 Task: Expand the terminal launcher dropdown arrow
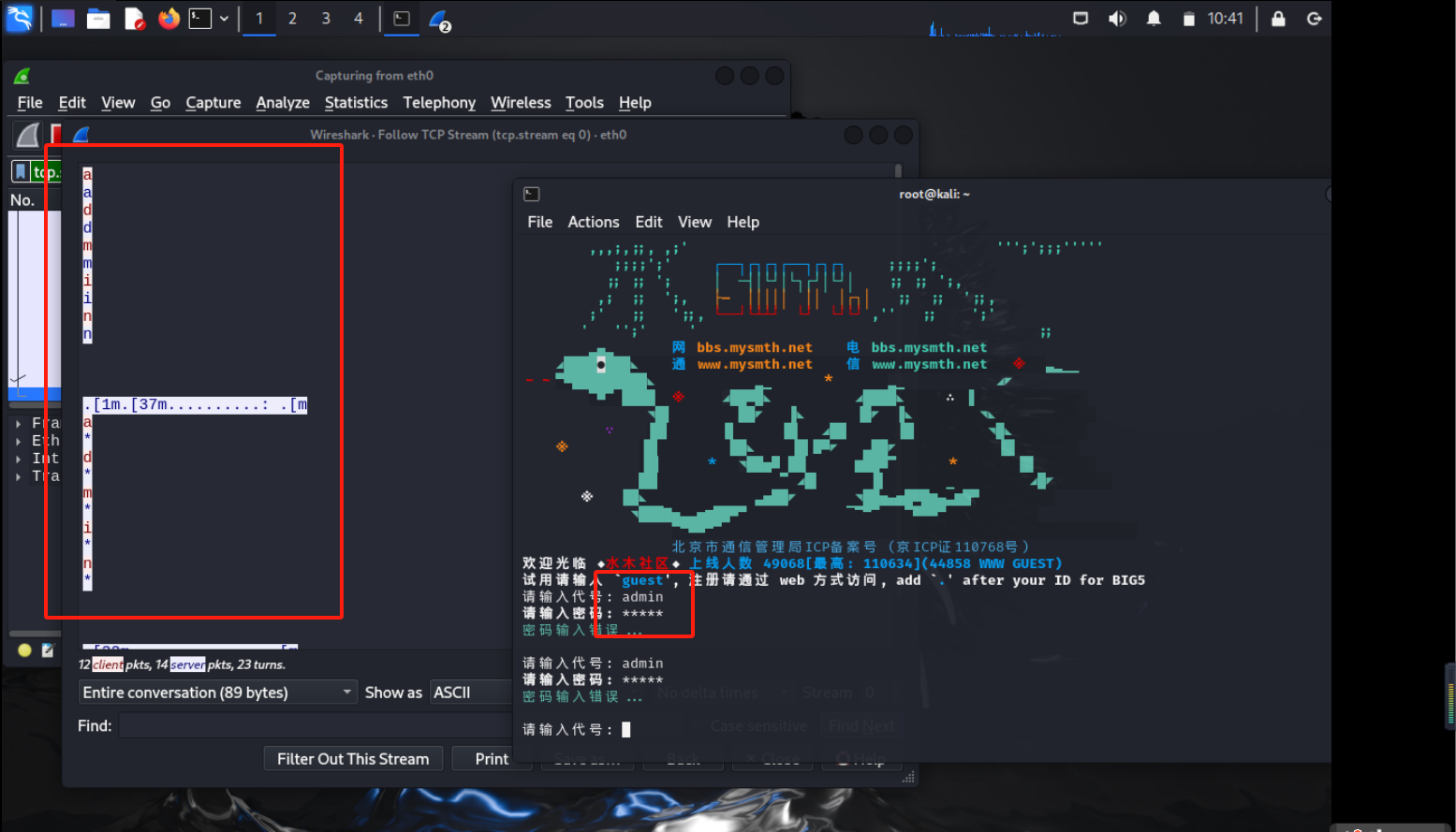[x=224, y=19]
